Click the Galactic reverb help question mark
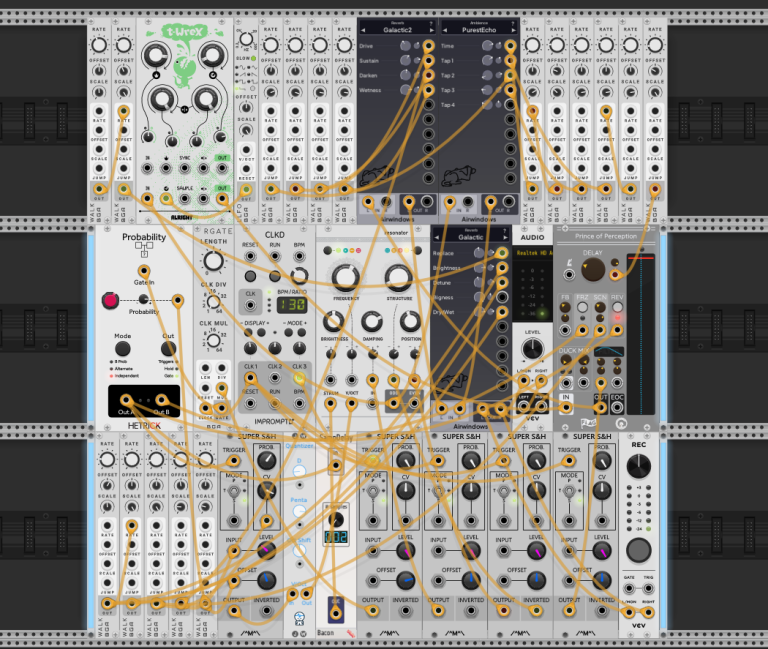768x649 pixels. [x=505, y=230]
